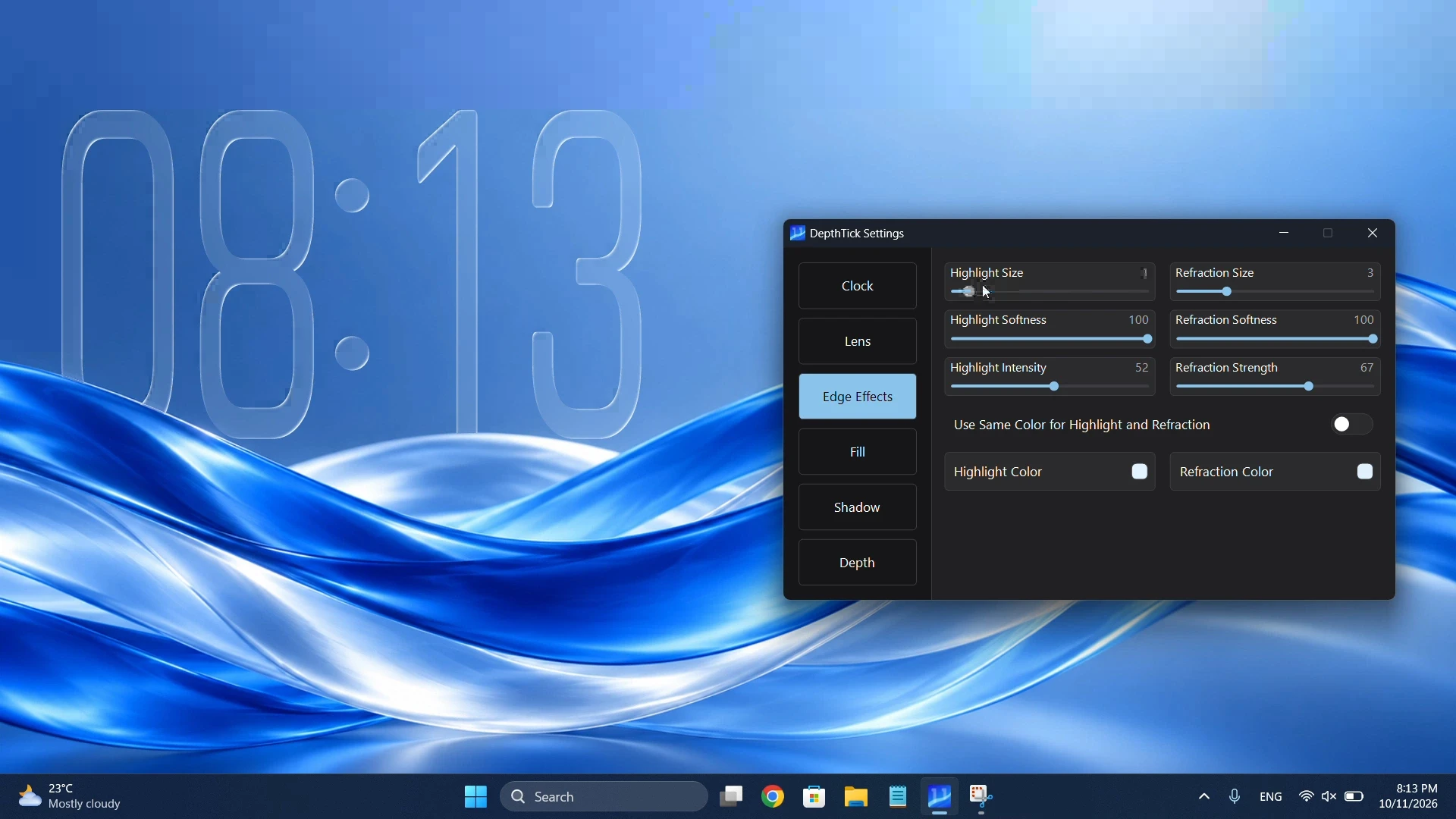
Task: Click the taskbar Search box
Action: [604, 797]
